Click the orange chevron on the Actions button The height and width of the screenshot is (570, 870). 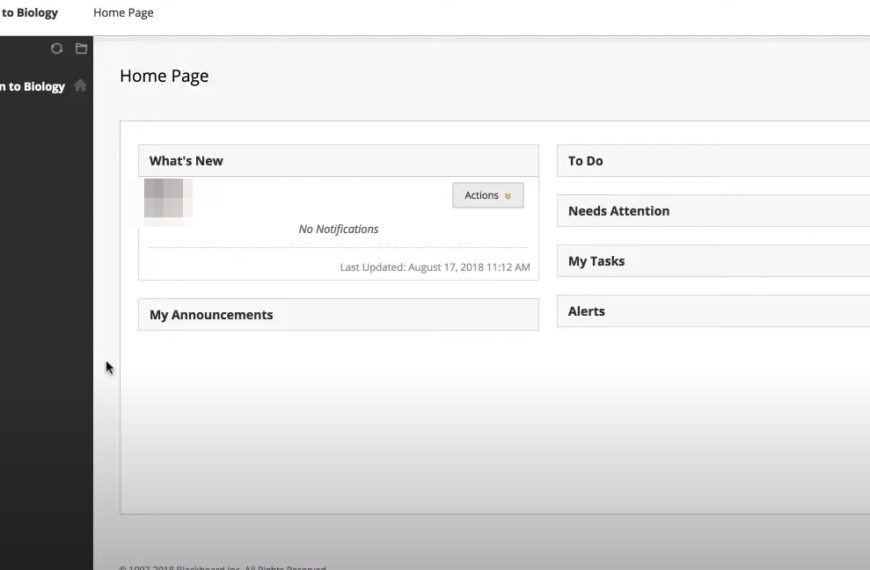pos(508,196)
